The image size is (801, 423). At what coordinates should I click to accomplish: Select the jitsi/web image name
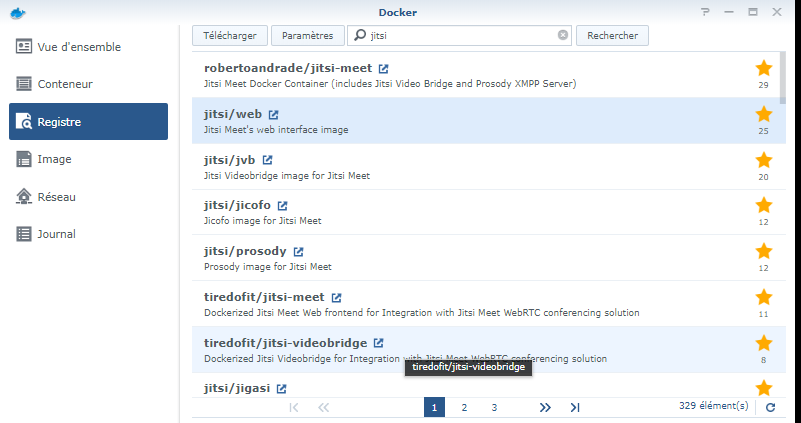(233, 114)
